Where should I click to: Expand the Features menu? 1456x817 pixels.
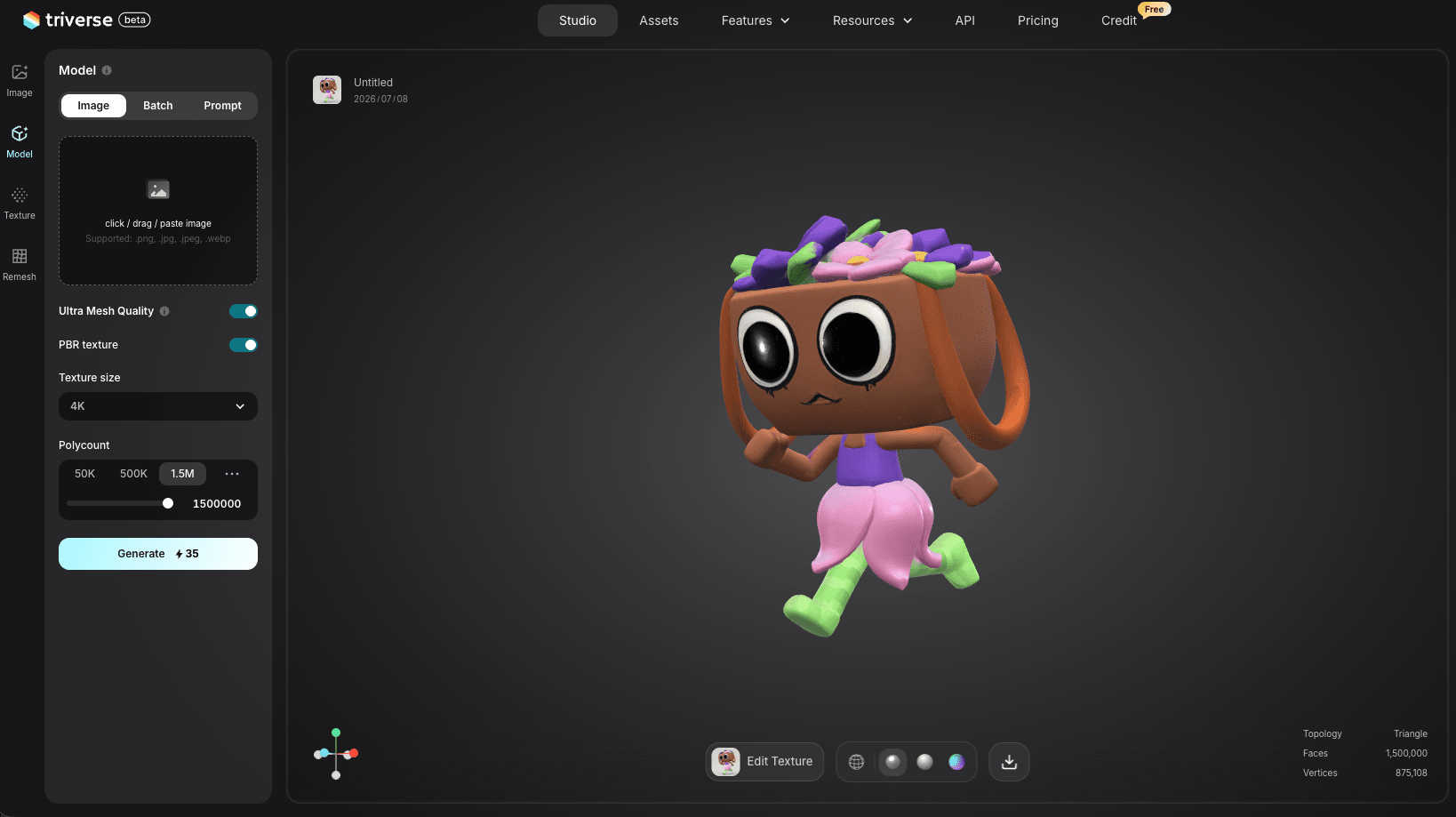tap(756, 20)
